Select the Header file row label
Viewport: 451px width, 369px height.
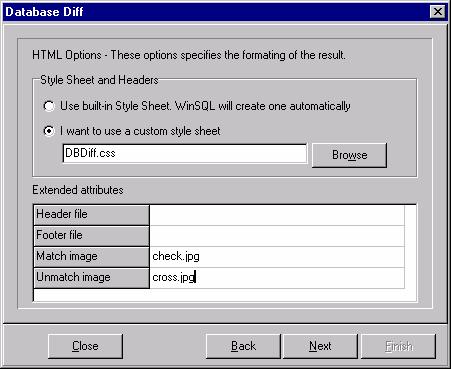click(x=91, y=215)
